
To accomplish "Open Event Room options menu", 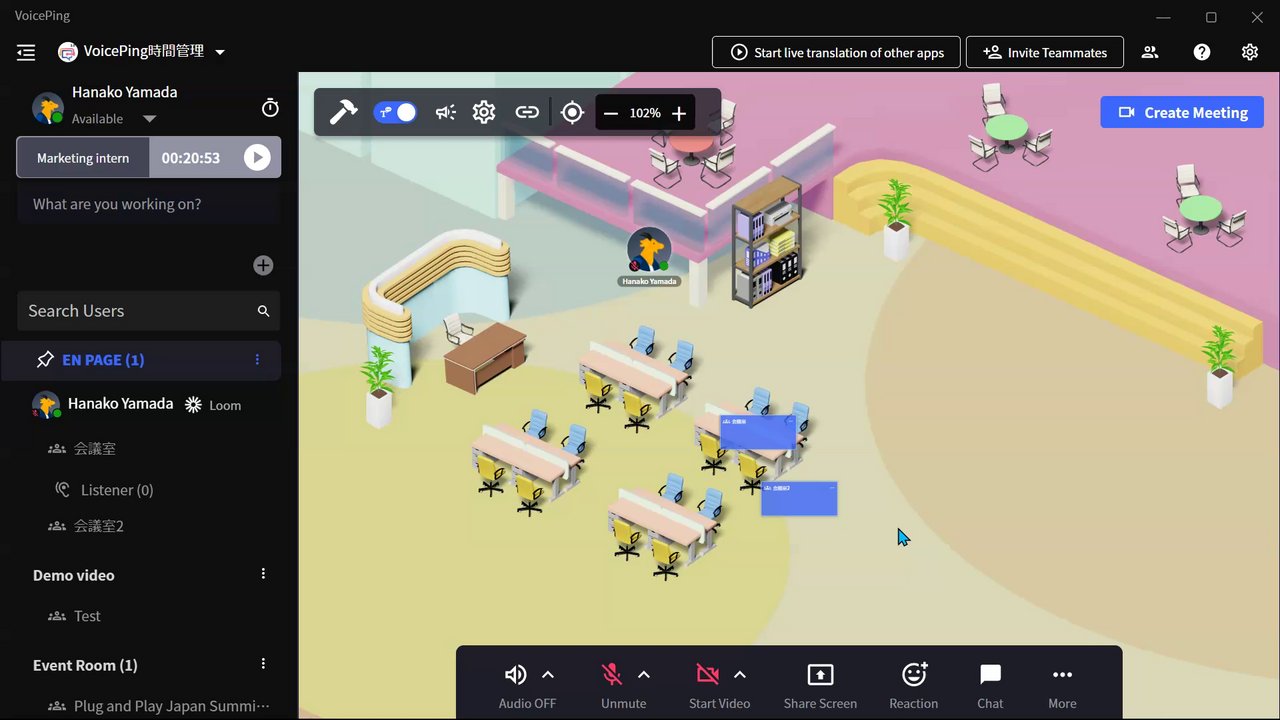I will [x=264, y=664].
